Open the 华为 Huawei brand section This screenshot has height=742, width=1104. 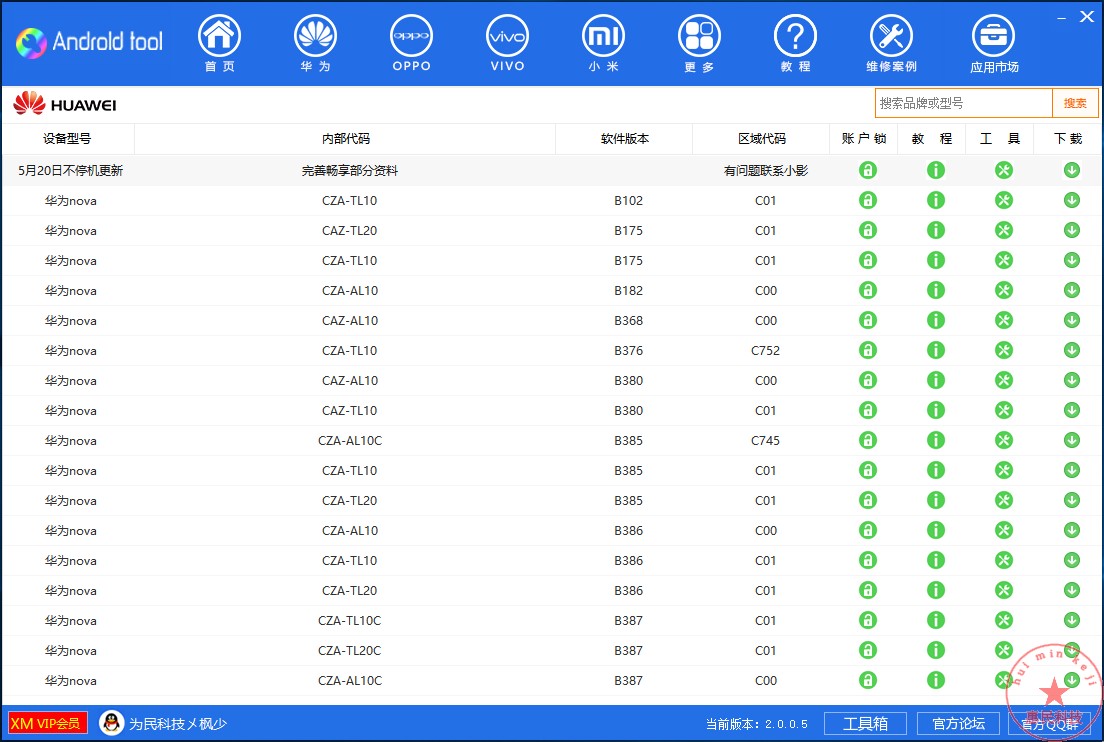(x=315, y=42)
